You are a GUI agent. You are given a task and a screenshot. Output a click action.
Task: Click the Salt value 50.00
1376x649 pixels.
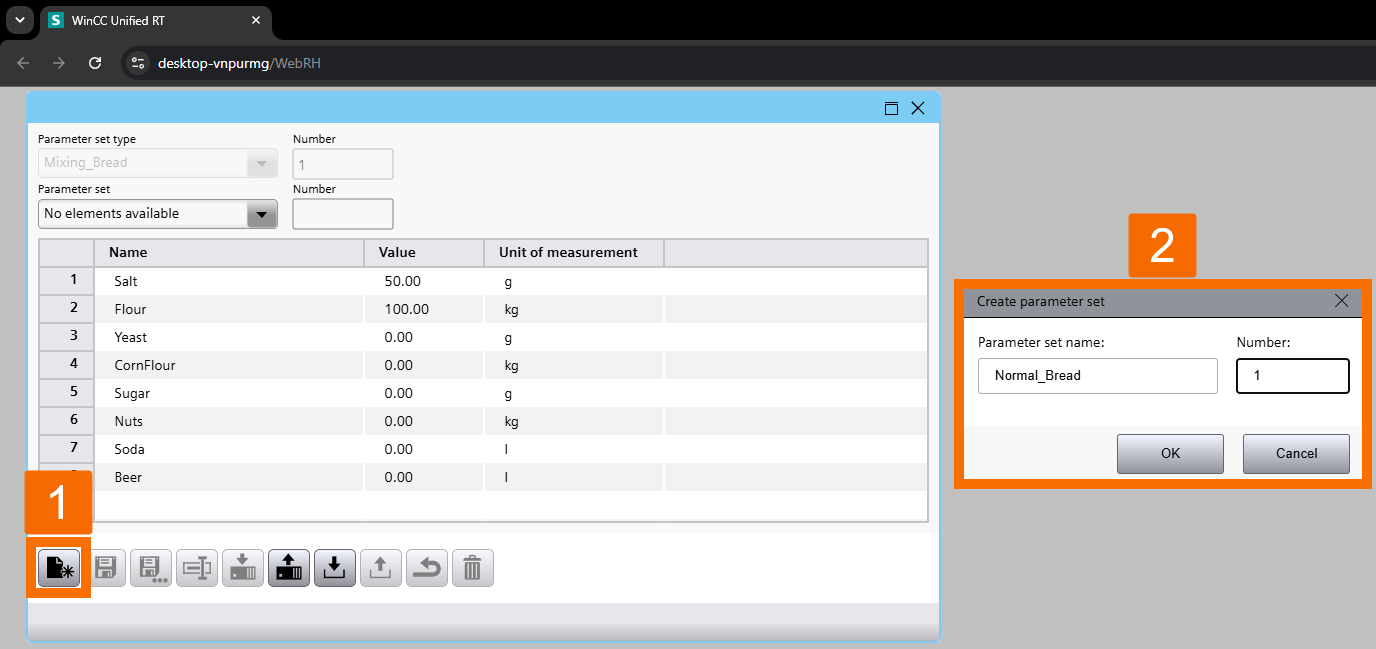coord(402,282)
